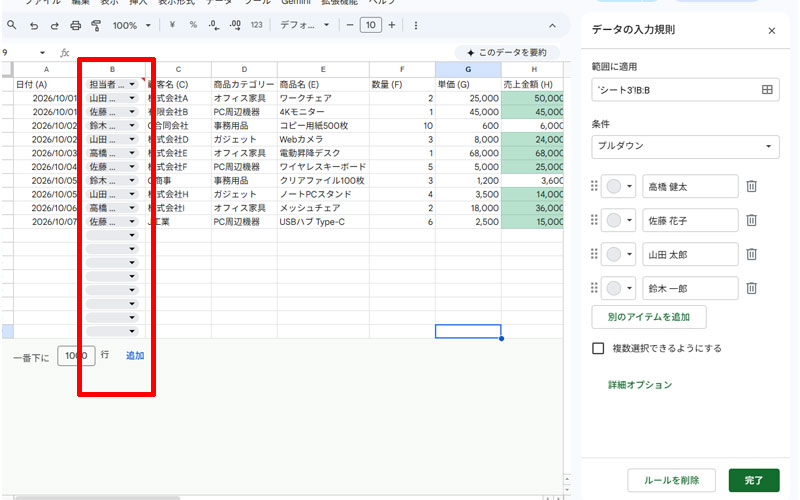Open the color picker for 高橋 健太
800x500 pixels.
[x=618, y=186]
